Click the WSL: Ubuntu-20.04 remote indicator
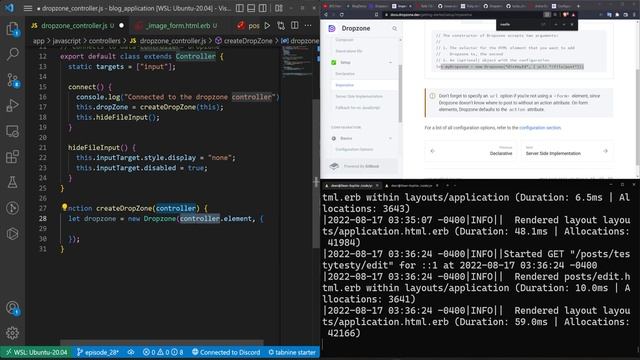Image resolution: width=640 pixels, height=360 pixels. [37, 352]
